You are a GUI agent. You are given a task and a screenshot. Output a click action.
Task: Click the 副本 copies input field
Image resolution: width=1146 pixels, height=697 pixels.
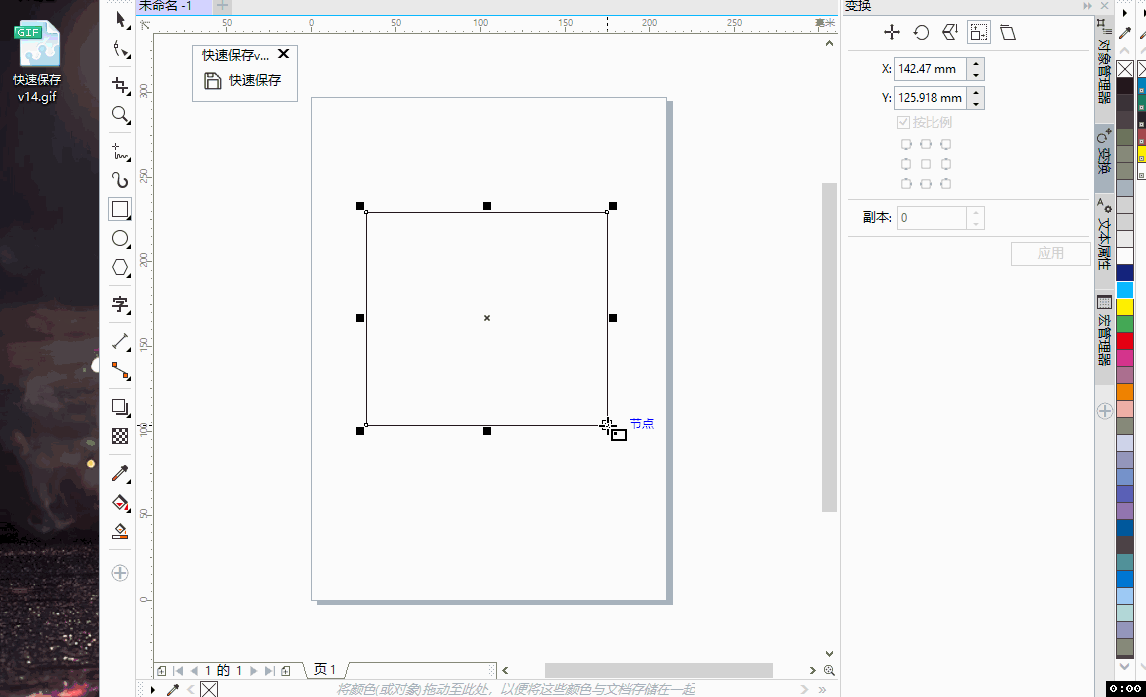pos(932,218)
